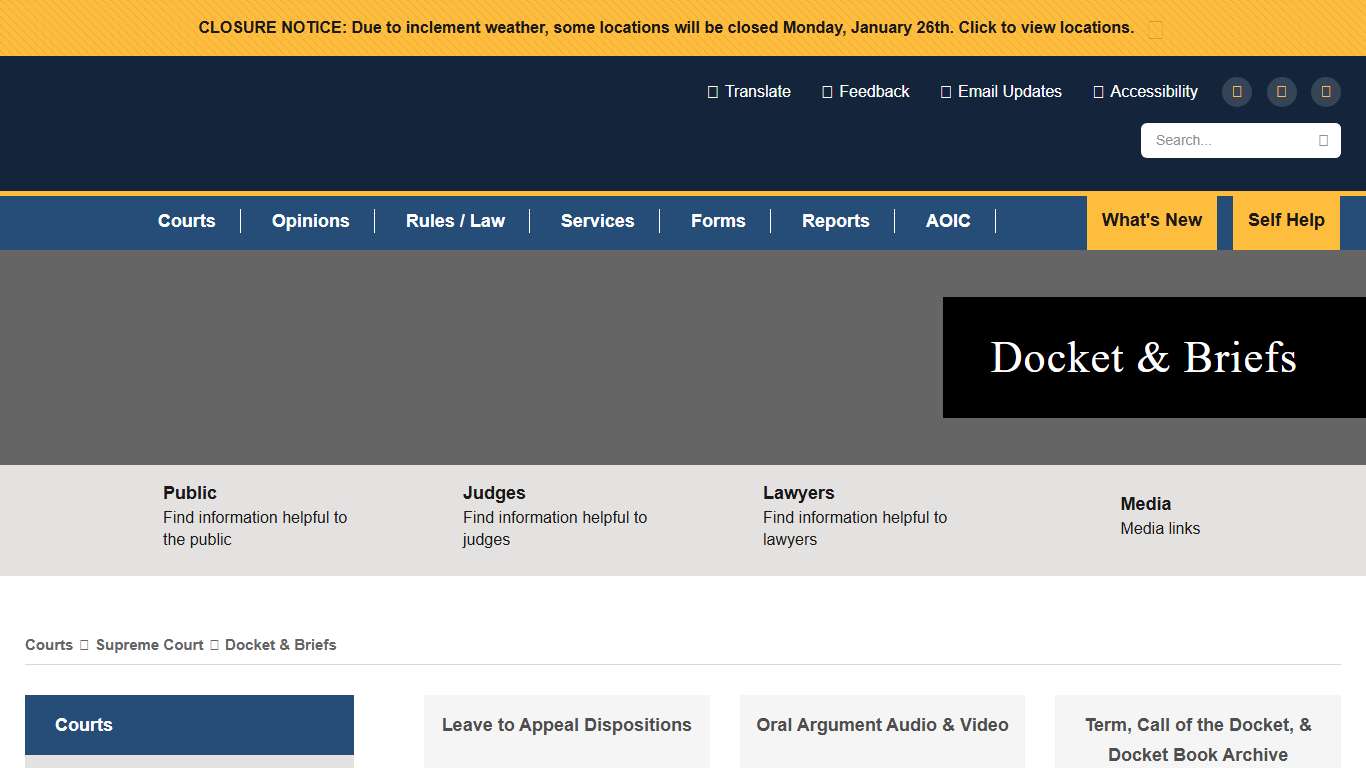Open the Opinions menu item
Image resolution: width=1366 pixels, height=768 pixels.
[x=310, y=221]
